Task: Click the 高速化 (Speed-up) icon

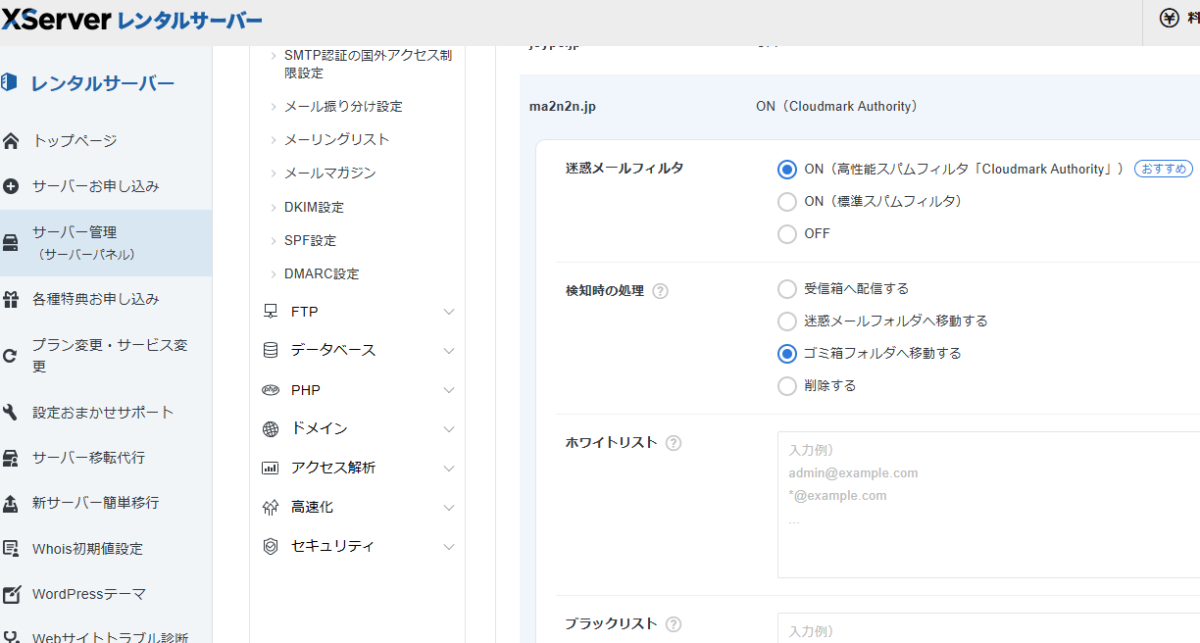Action: (x=270, y=506)
